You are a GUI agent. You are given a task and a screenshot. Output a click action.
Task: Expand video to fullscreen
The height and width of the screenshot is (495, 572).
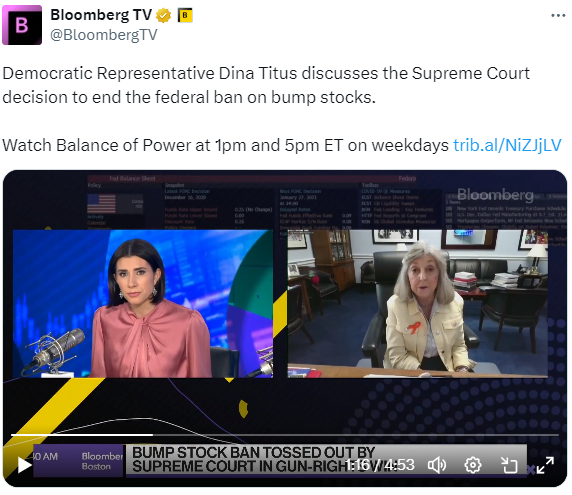pos(545,465)
